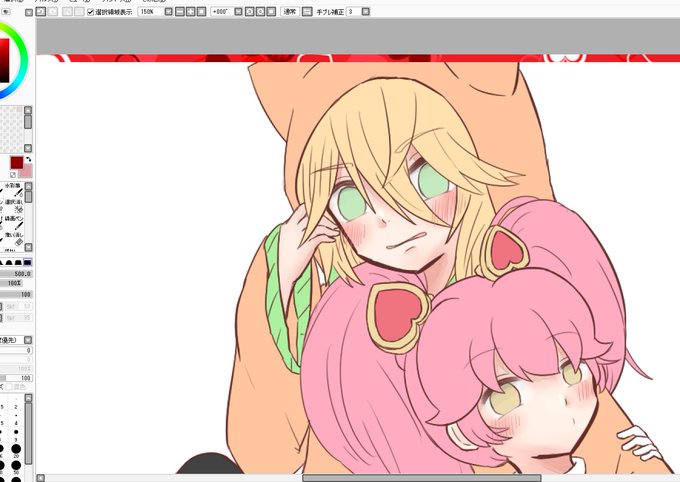Open the zoom percentage dropdown
The width and height of the screenshot is (680, 482).
[x=168, y=12]
